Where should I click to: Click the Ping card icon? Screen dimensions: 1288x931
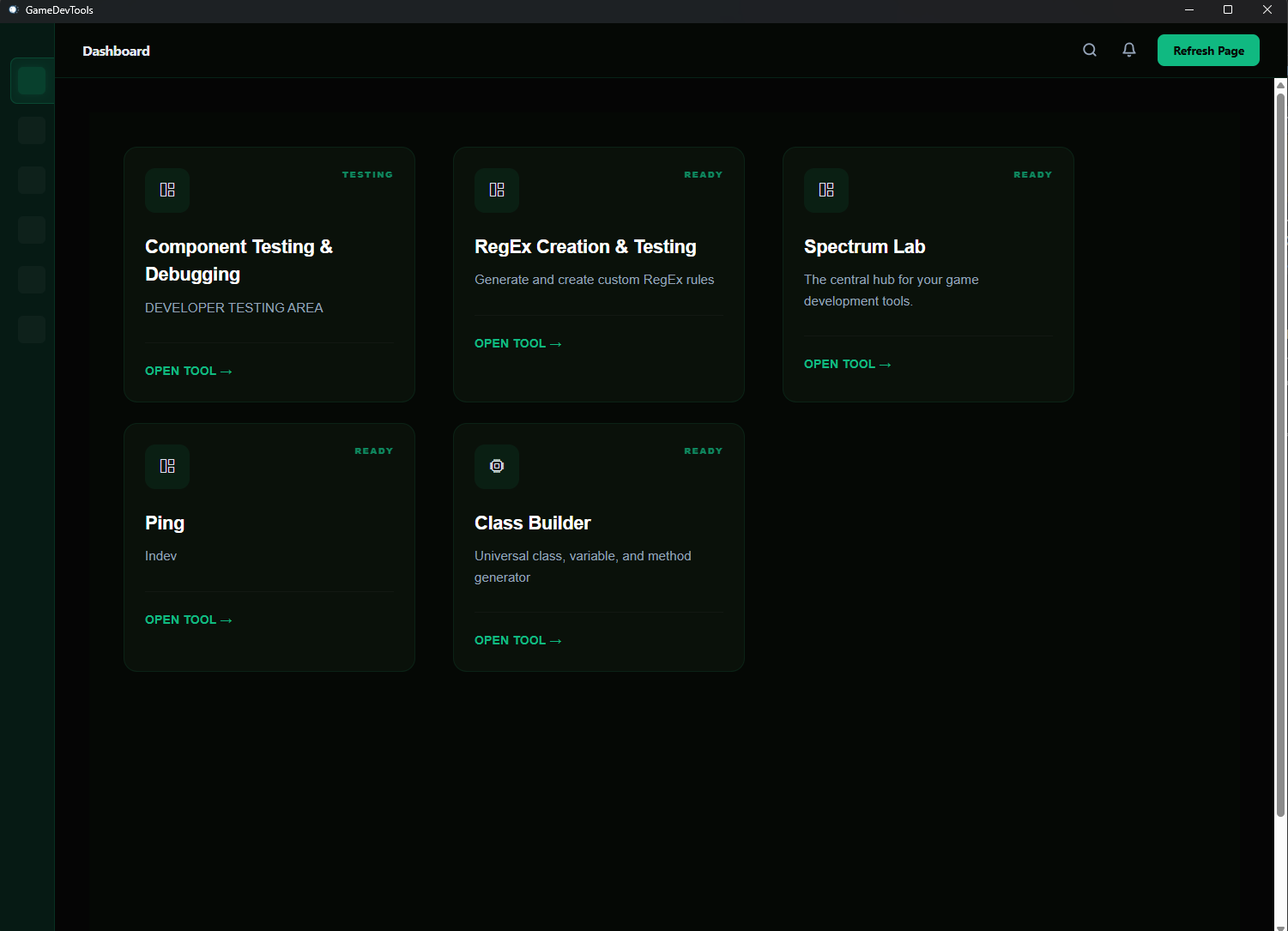tap(167, 466)
